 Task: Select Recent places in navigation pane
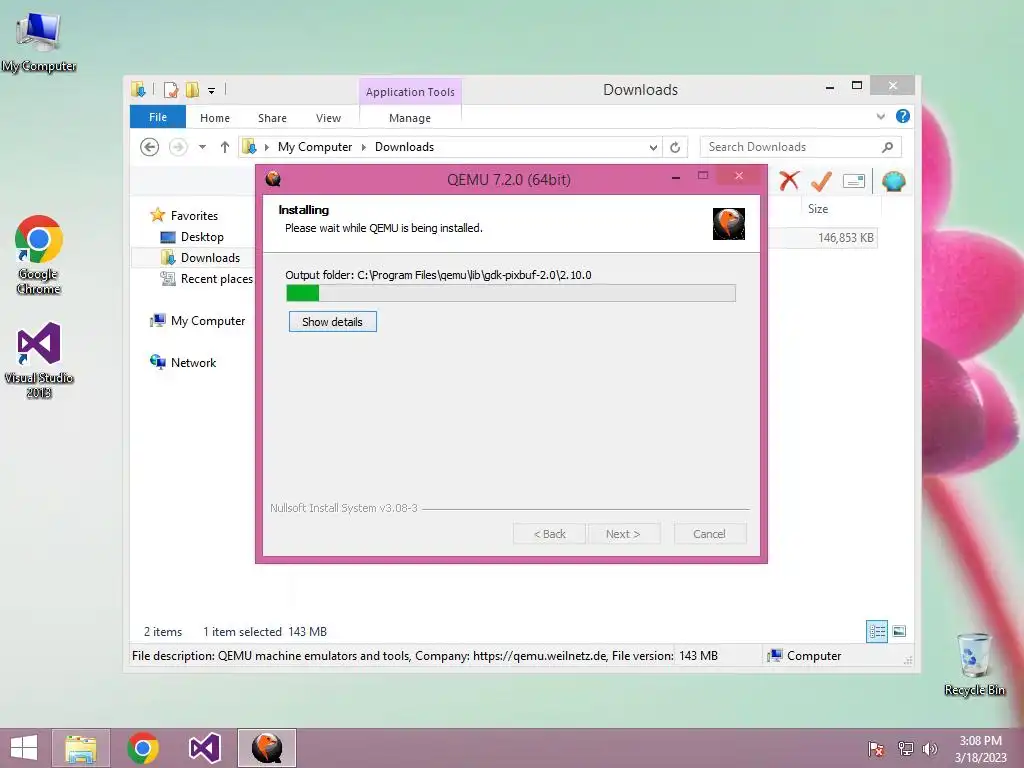point(216,279)
